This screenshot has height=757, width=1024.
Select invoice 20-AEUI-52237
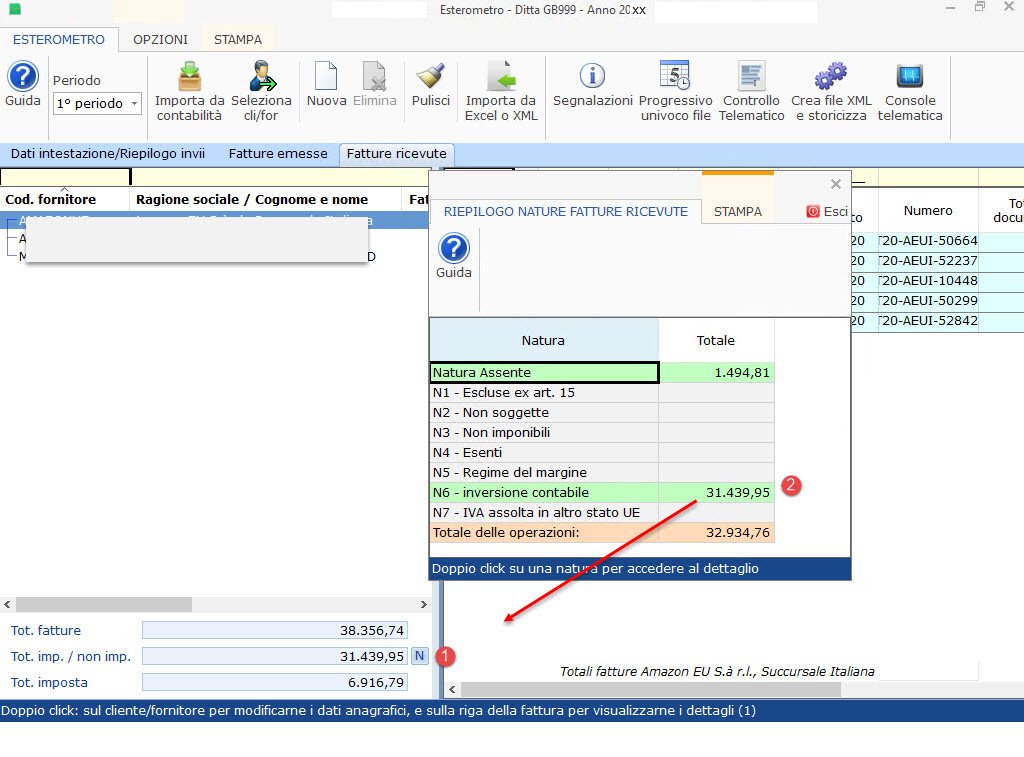928,261
